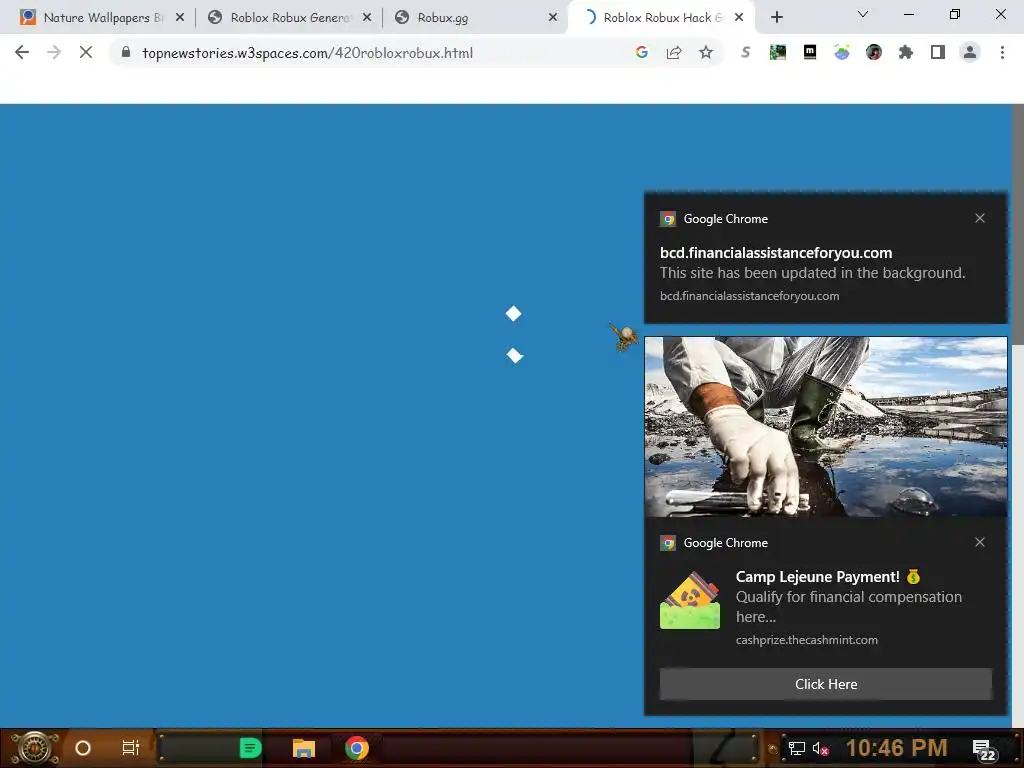Close the Nature Wallpapers tab
The width and height of the screenshot is (1024, 768).
coord(180,18)
